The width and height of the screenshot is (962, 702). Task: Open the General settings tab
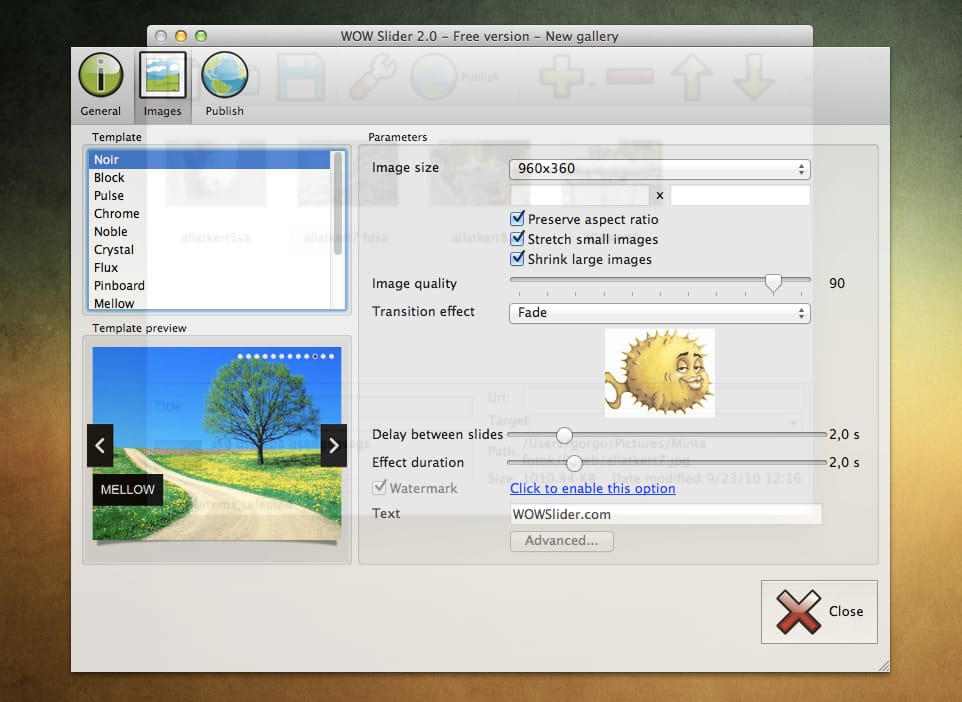[101, 85]
